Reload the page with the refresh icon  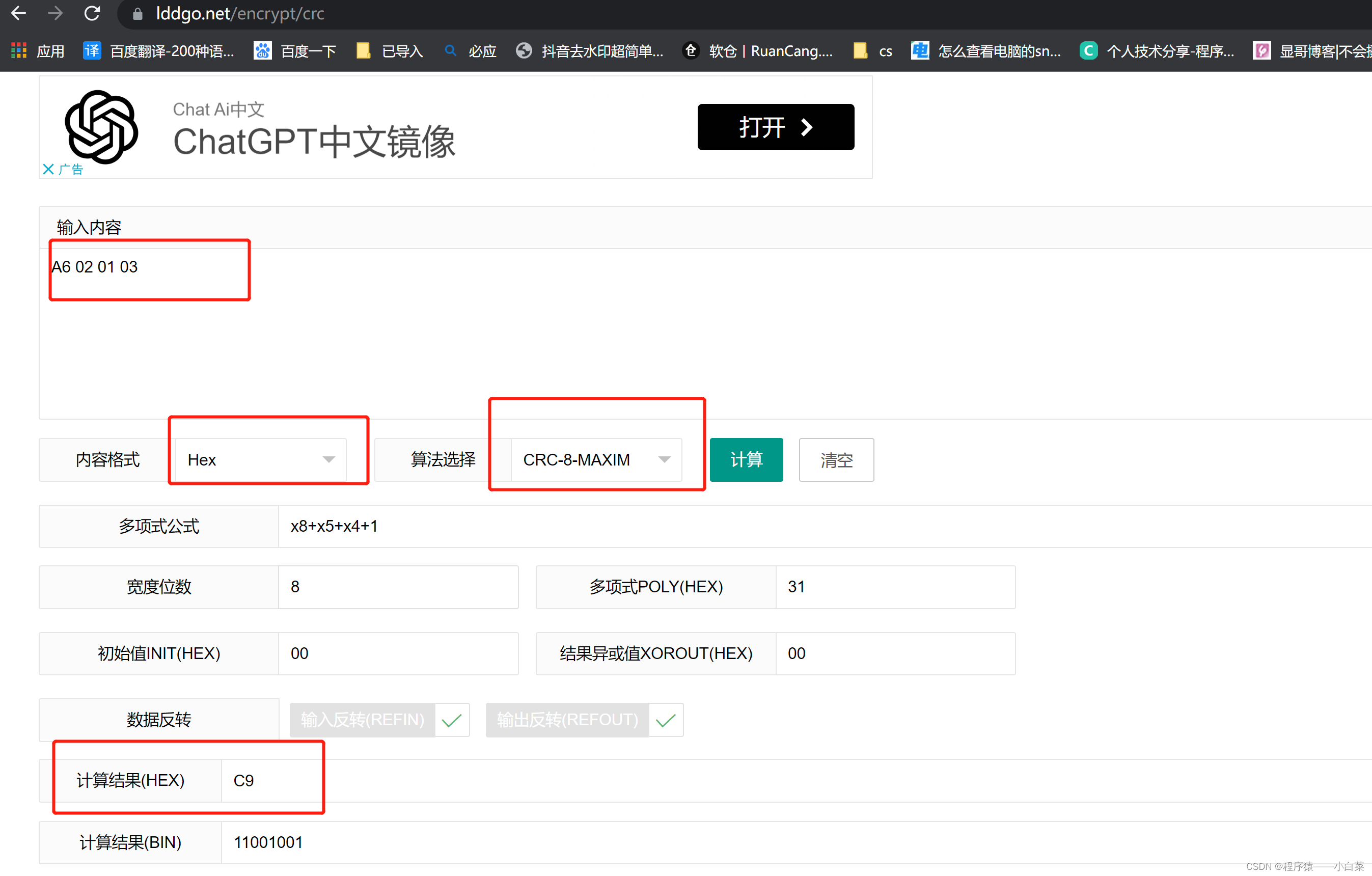[x=92, y=14]
